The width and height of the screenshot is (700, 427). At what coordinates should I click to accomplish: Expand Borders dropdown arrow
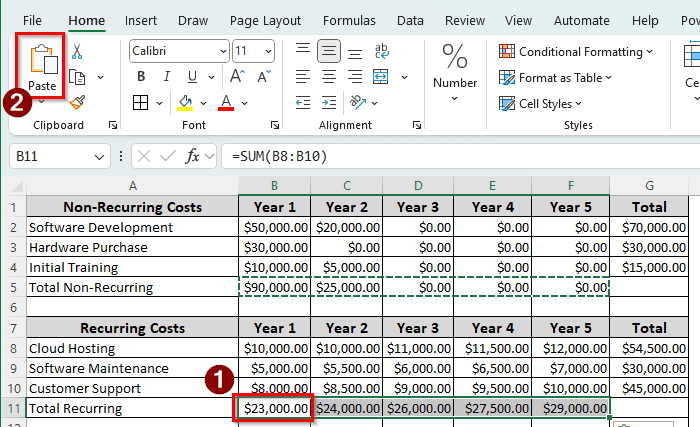[x=159, y=104]
